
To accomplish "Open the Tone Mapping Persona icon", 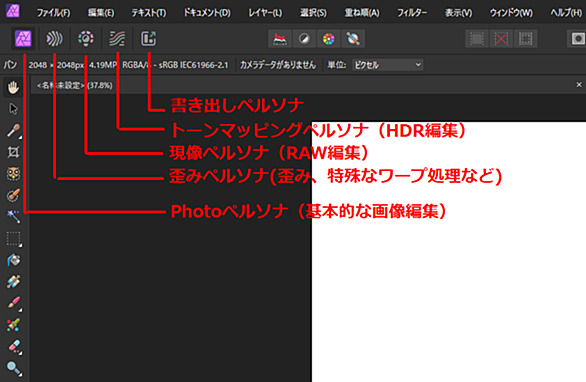I will point(117,38).
